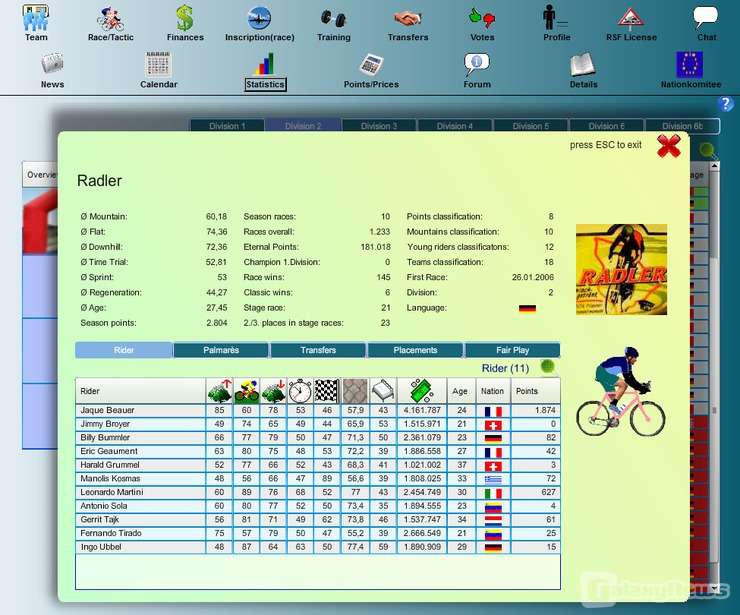Click the blue help question mark

click(725, 103)
